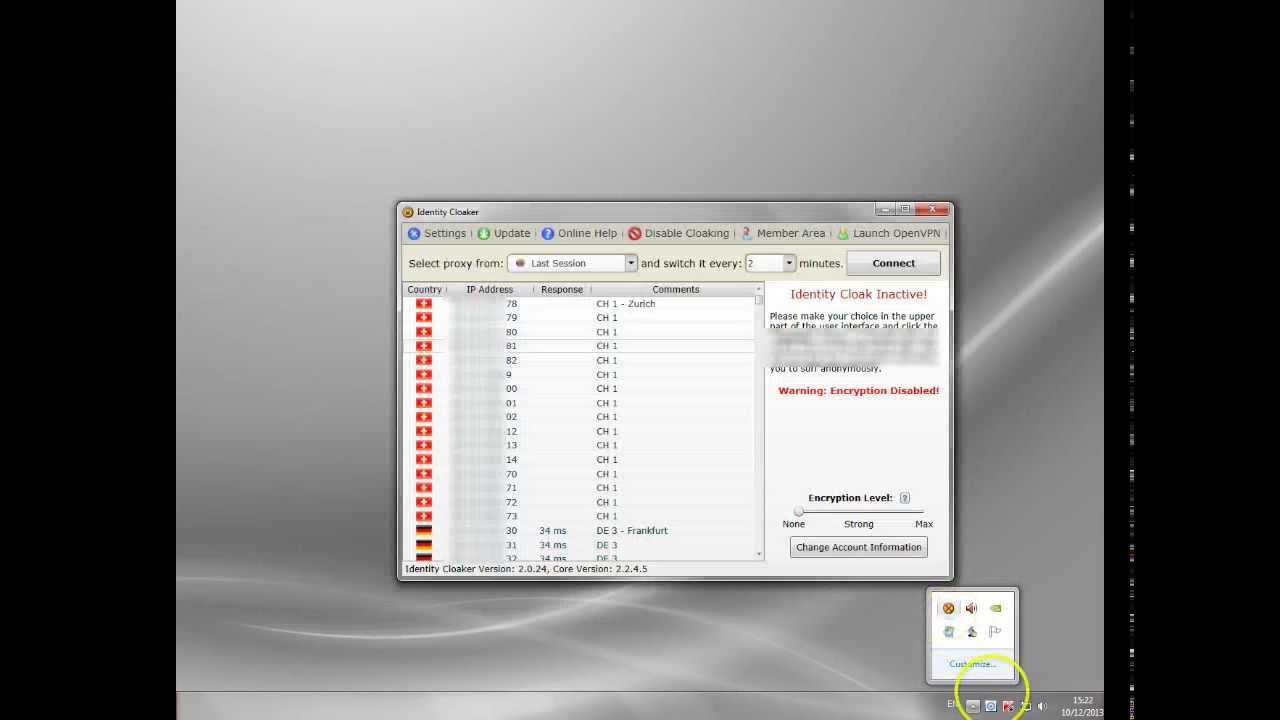
Task: Select proxy row ending in 79
Action: [x=579, y=318]
